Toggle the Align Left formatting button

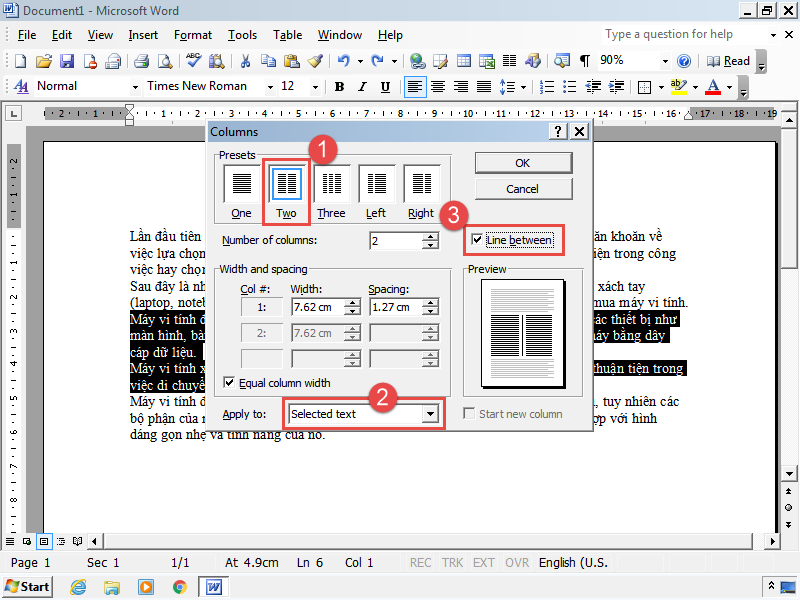[415, 87]
